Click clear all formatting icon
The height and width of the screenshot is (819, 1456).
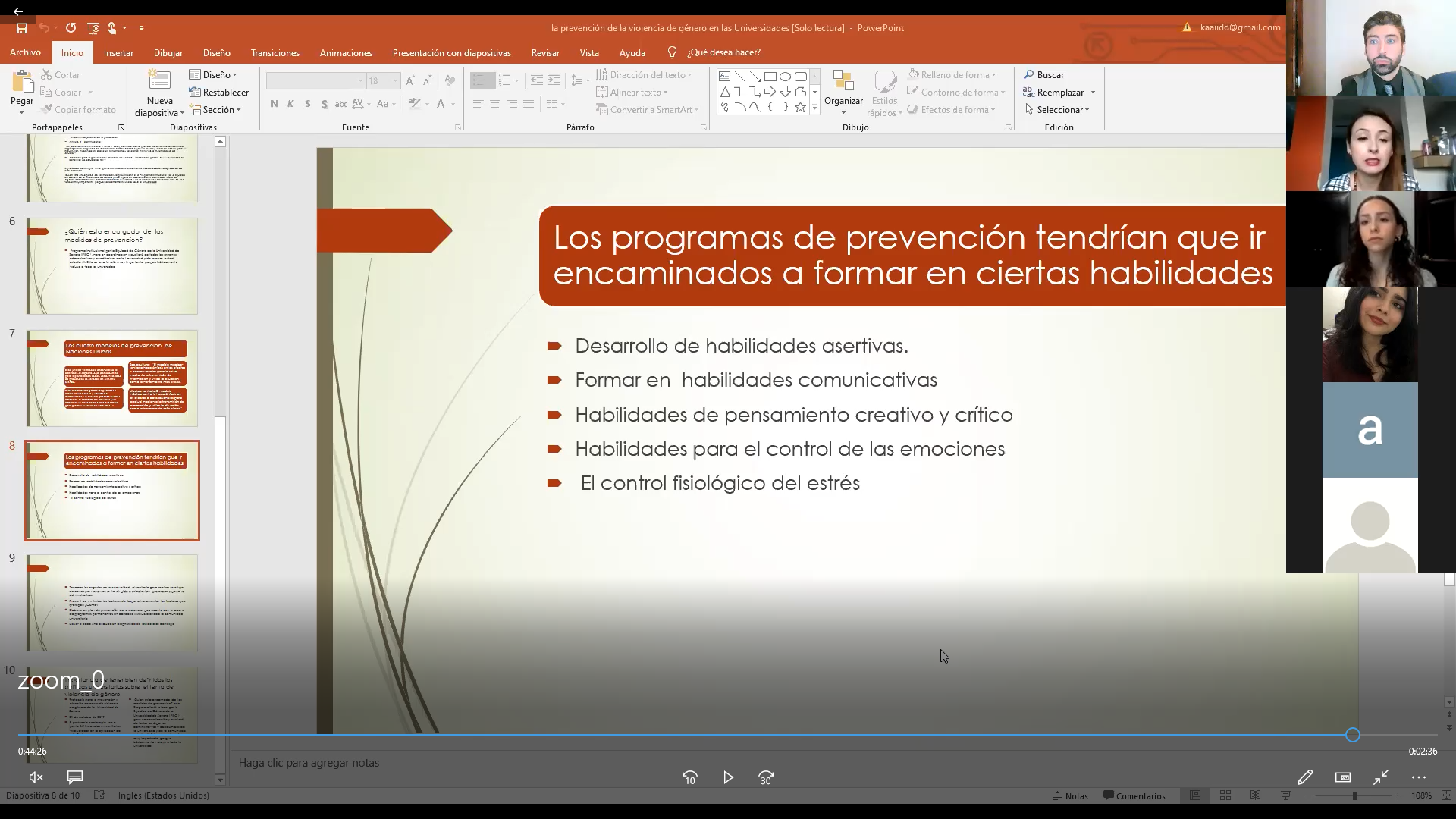coord(450,80)
